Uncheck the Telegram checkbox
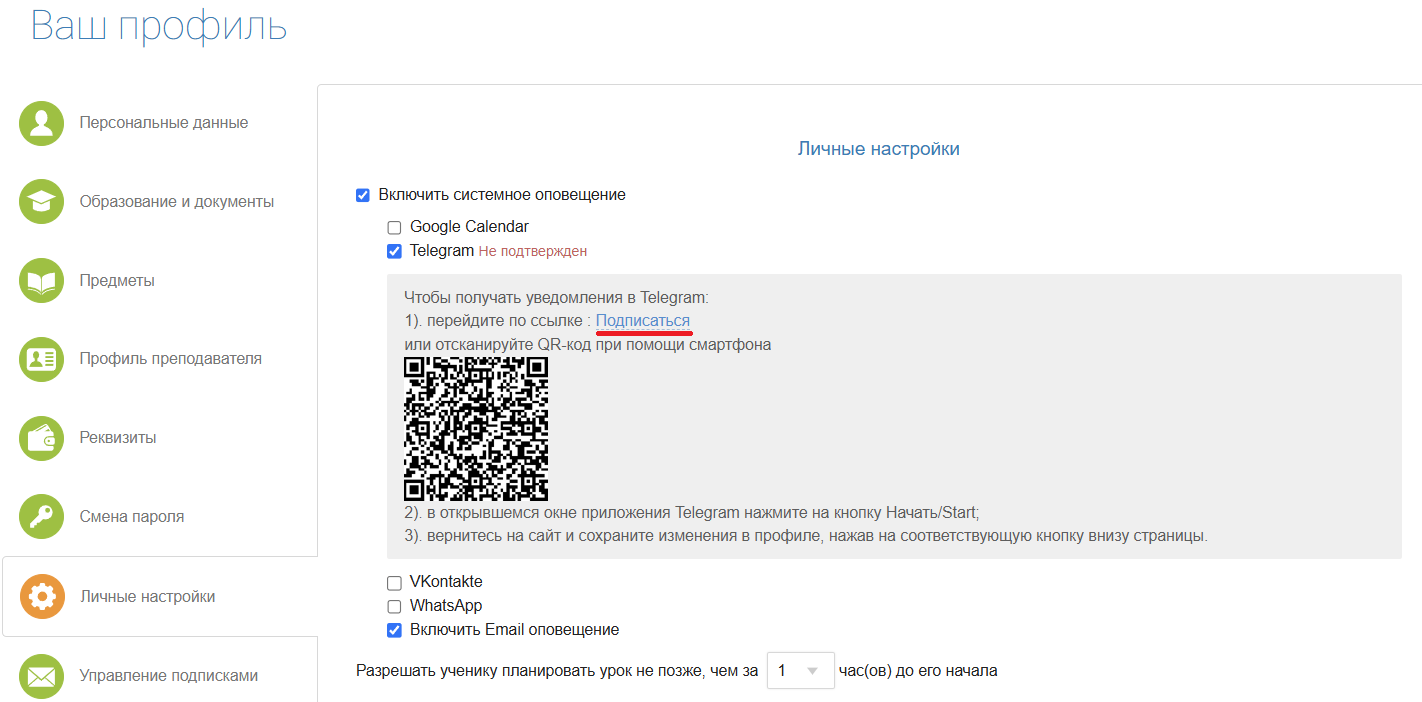This screenshot has width=1422, height=702. click(x=394, y=251)
